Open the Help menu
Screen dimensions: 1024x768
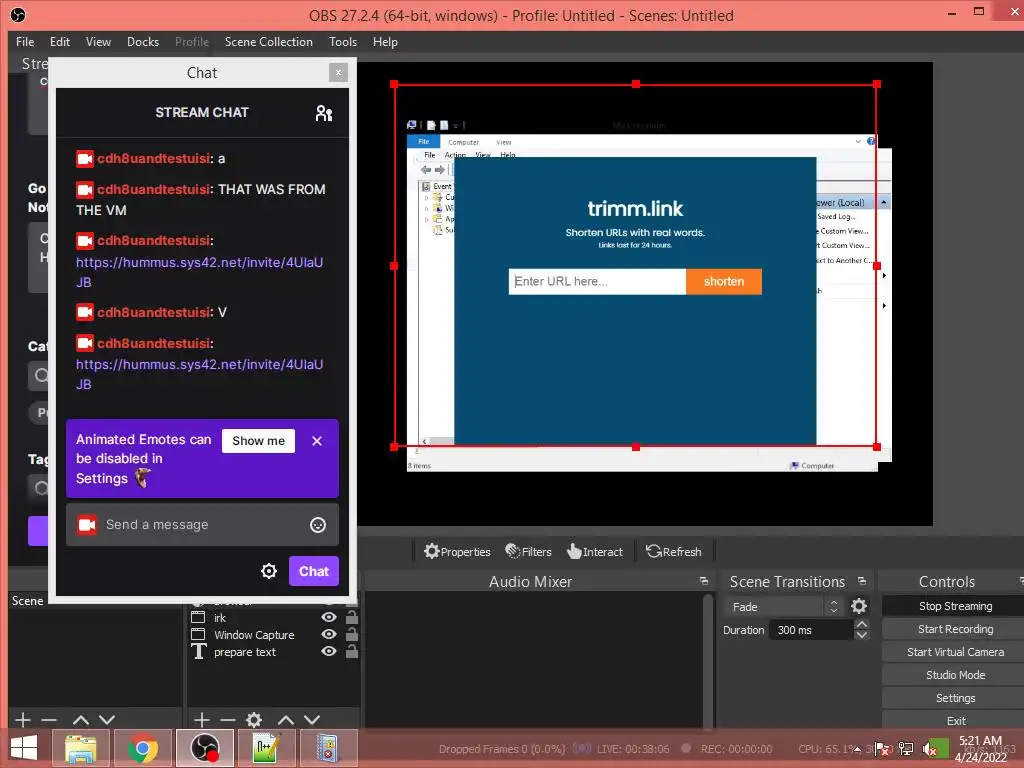[x=385, y=42]
